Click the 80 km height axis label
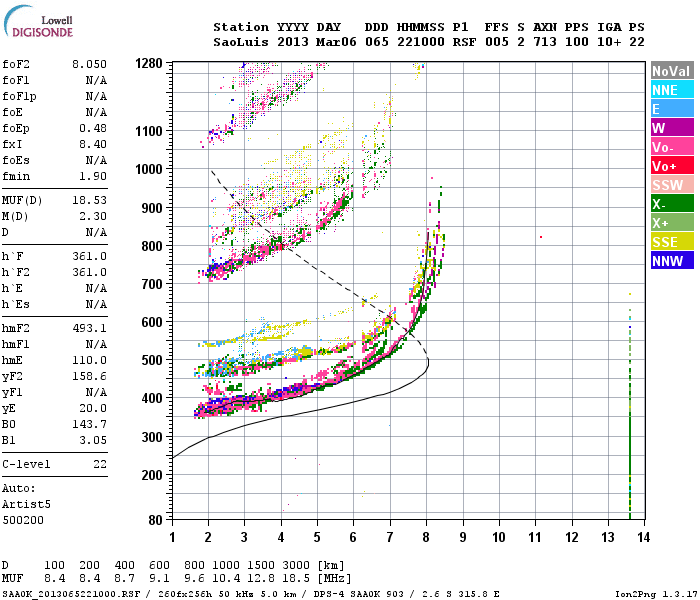The width and height of the screenshot is (700, 600). tap(156, 520)
